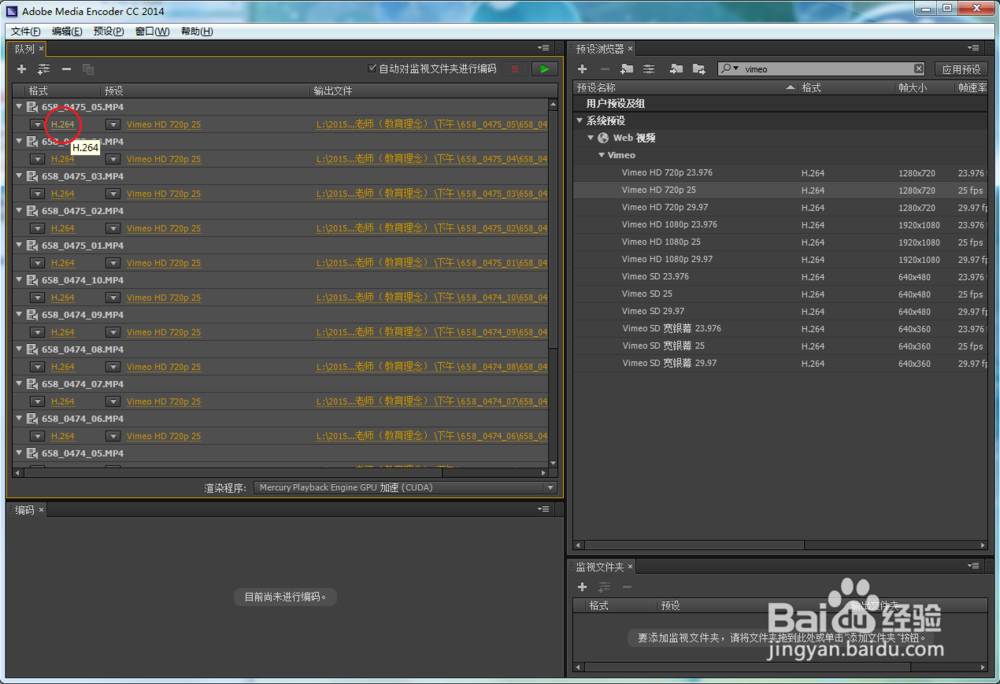Open the 文件(F) menu
This screenshot has height=684, width=1000.
(x=26, y=31)
